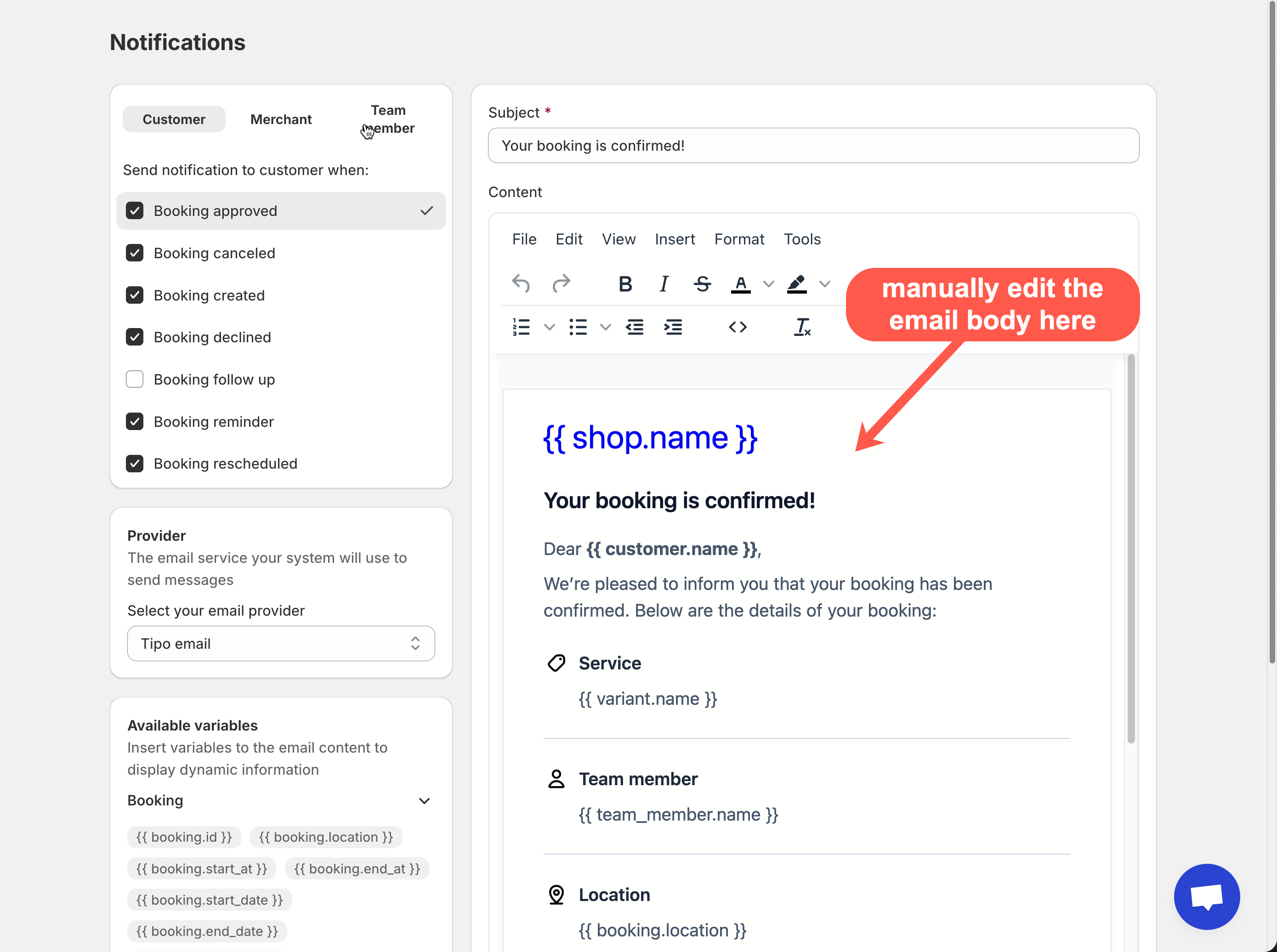Click the text color A swatch
The image size is (1277, 952).
click(740, 283)
